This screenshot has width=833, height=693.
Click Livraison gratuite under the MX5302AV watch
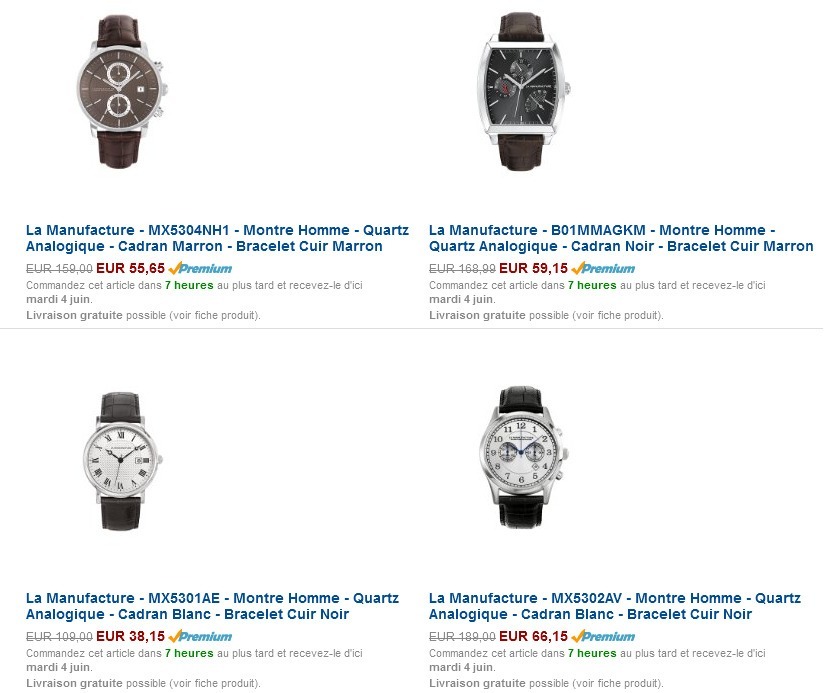[x=477, y=683]
